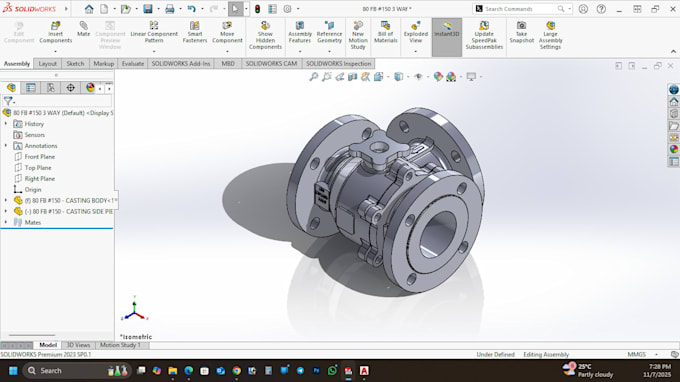Viewport: 680px width, 382px height.
Task: Open the SOLIDWORKS Add-Ins tab
Action: click(x=181, y=64)
